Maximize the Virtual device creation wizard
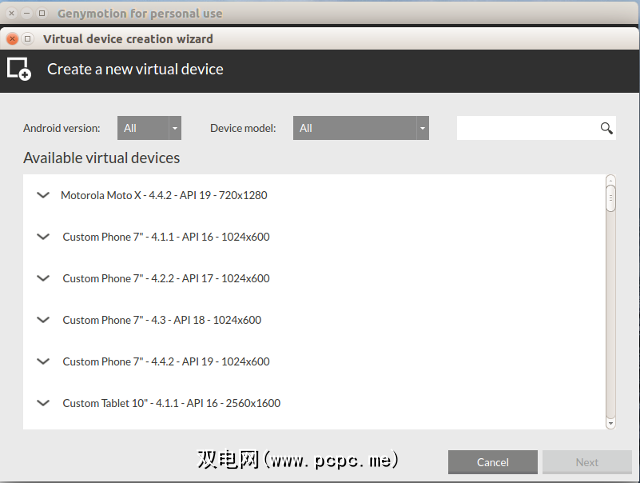 click(x=27, y=39)
